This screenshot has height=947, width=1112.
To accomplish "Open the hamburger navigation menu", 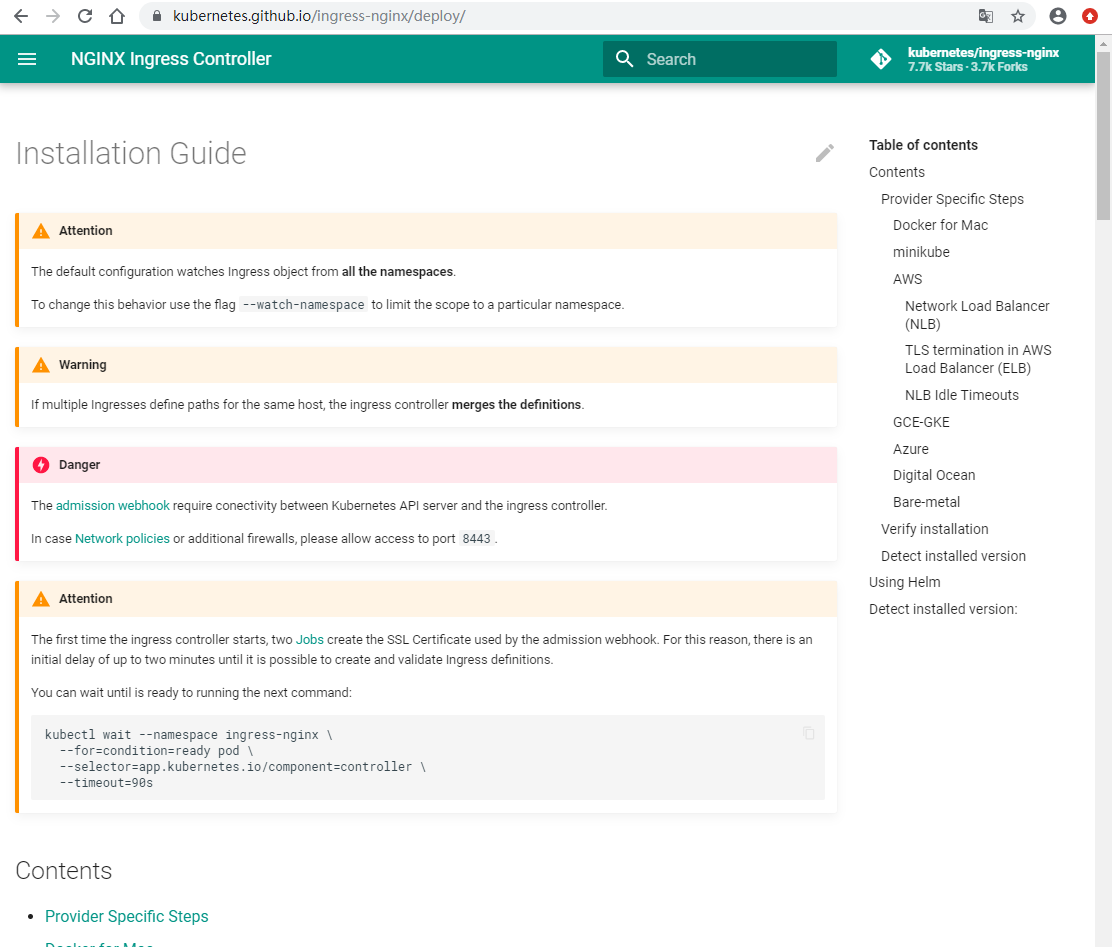I will click(x=27, y=59).
